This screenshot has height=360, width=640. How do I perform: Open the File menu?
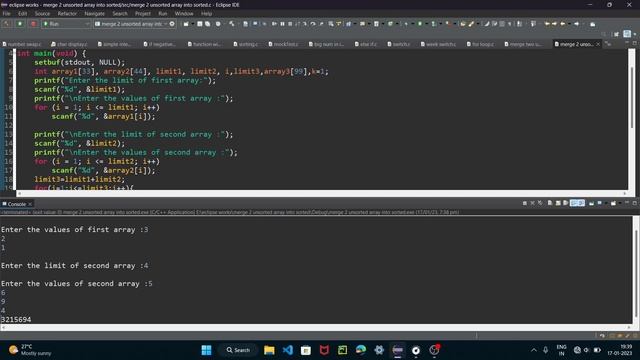(7, 13)
